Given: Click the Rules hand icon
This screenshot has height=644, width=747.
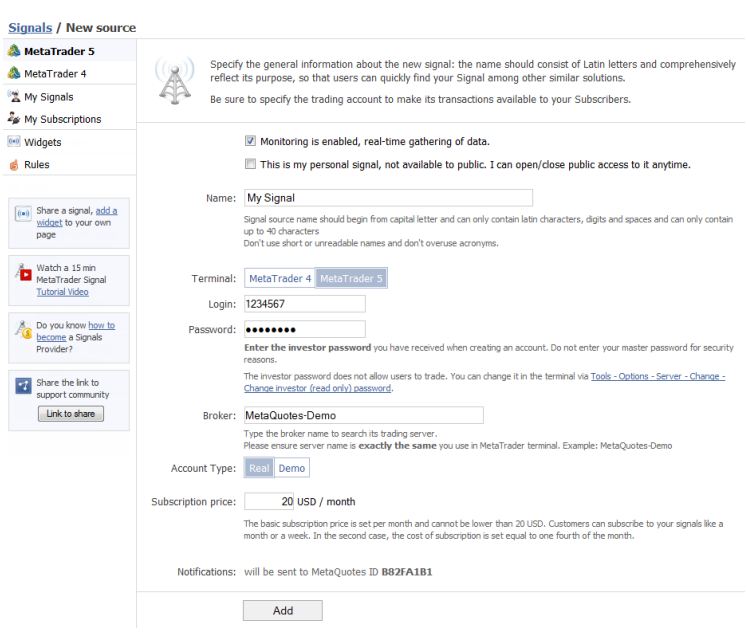Looking at the screenshot, I should [x=14, y=165].
